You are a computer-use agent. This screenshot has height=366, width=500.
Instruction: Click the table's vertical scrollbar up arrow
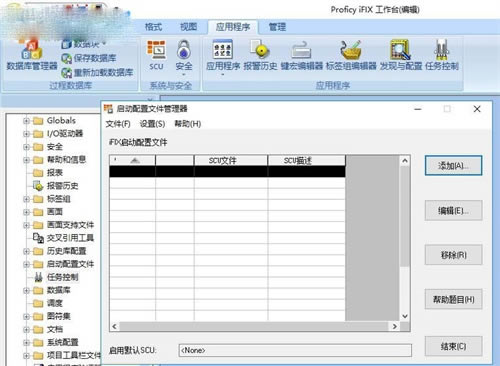pyautogui.click(x=405, y=161)
